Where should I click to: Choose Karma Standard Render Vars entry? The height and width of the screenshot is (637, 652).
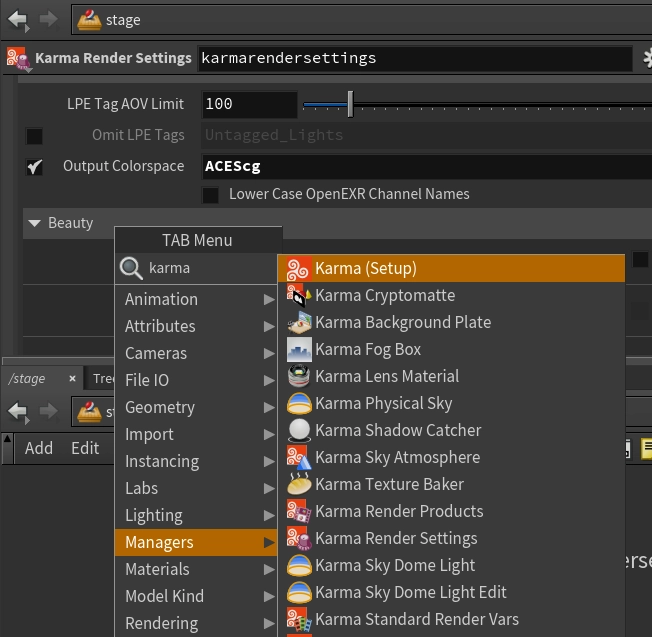coord(452,619)
